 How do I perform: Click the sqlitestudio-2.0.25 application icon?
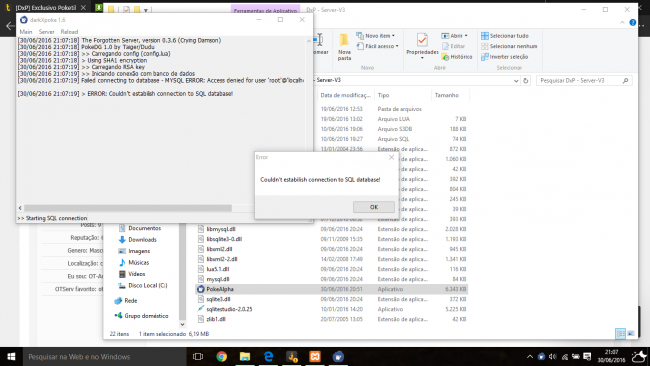[201, 309]
